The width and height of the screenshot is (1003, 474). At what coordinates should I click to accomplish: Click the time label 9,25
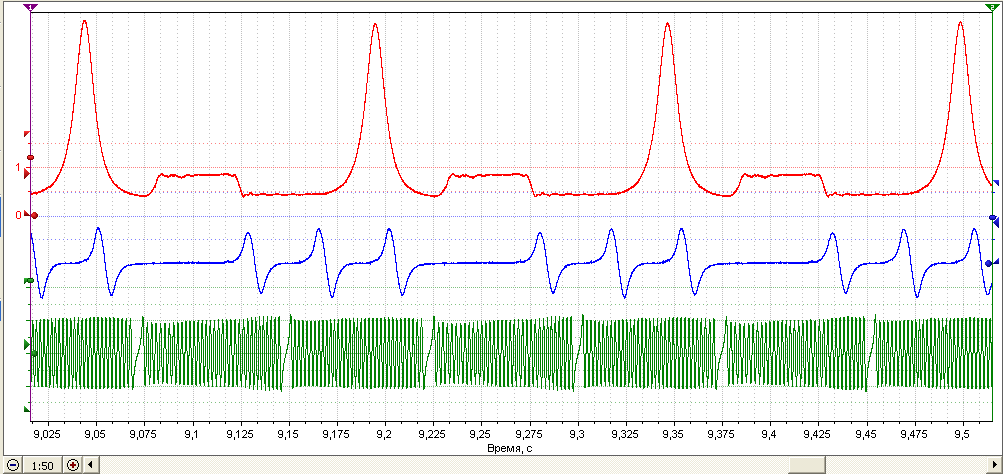coord(481,433)
